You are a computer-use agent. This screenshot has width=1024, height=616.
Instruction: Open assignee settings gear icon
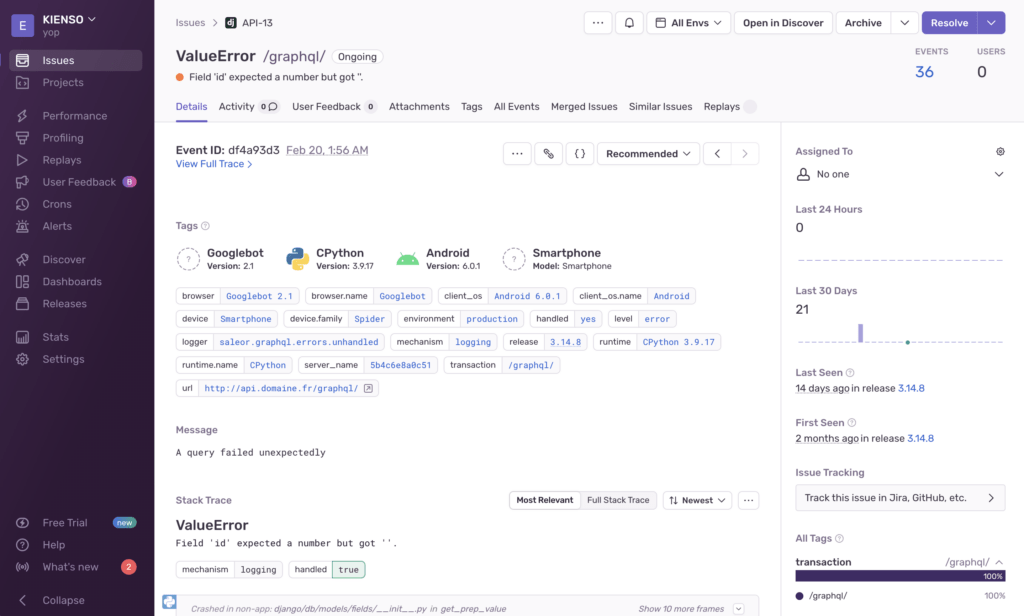[1000, 152]
